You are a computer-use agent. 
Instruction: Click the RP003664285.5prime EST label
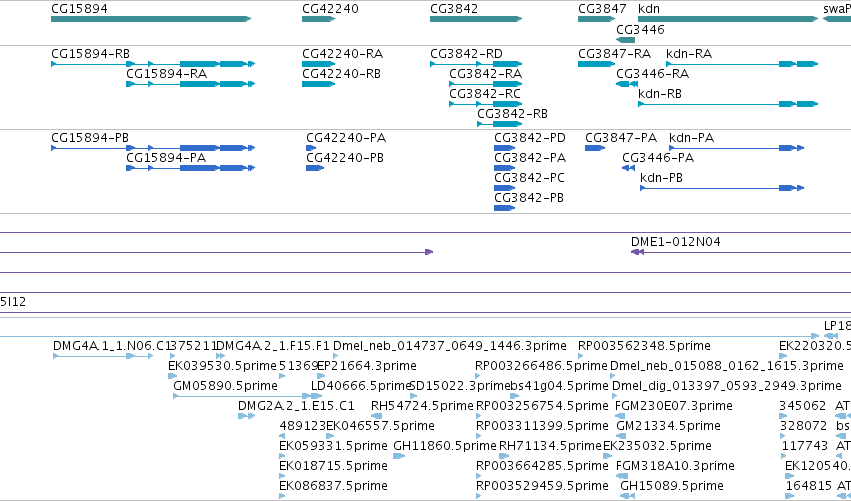(x=542, y=466)
